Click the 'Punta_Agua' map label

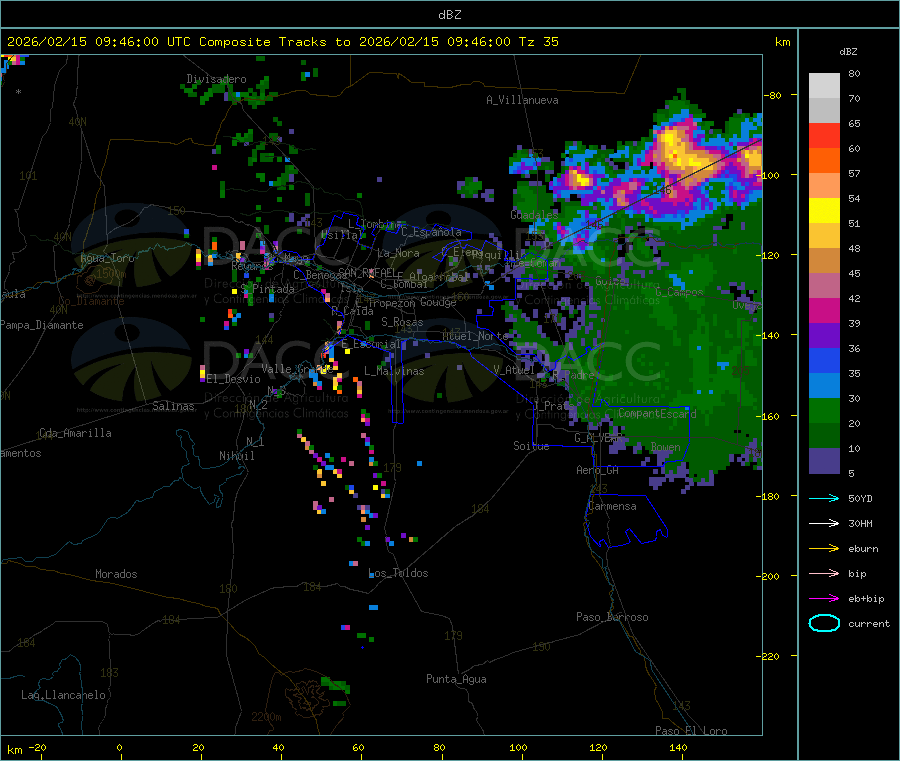pyautogui.click(x=456, y=679)
